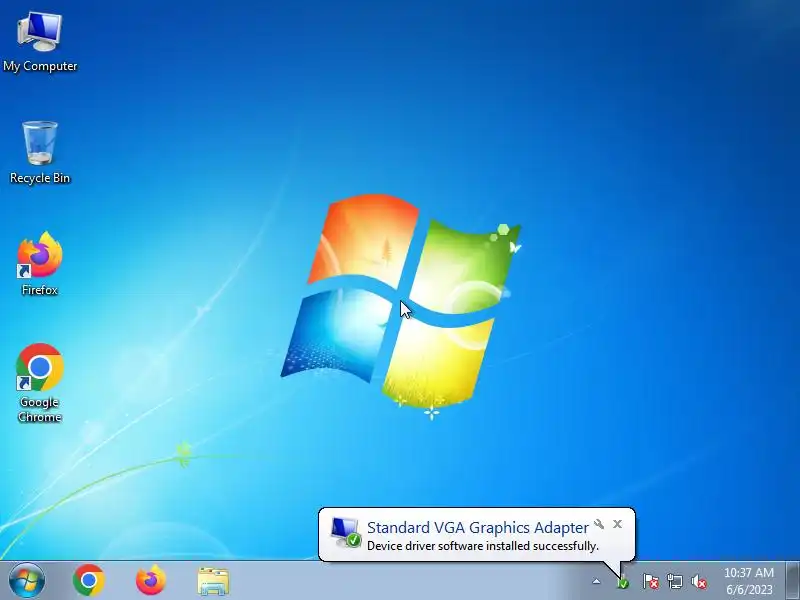Click 'Device driver software installed successfully' text
800x600 pixels.
(483, 546)
